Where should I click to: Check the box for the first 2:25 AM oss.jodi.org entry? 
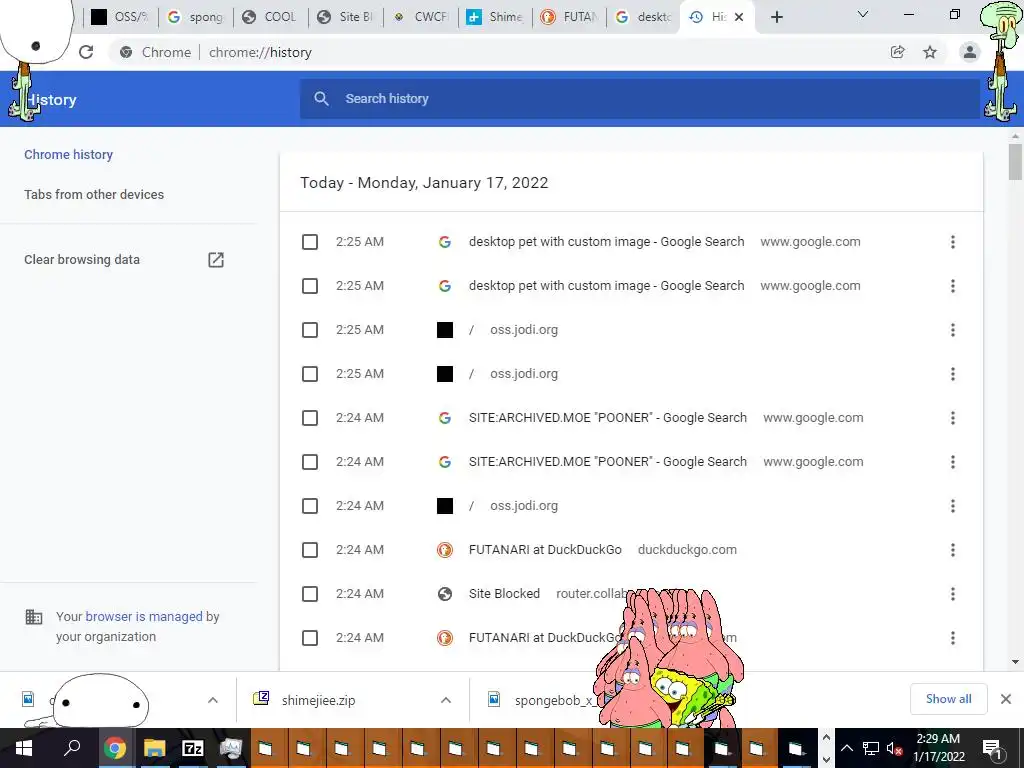(x=310, y=330)
